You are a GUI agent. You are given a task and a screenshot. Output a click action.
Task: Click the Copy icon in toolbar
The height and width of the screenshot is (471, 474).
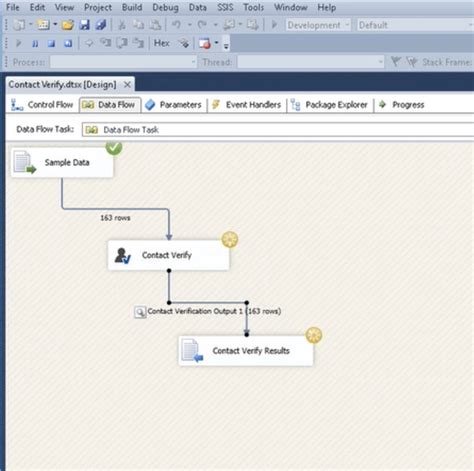point(138,25)
